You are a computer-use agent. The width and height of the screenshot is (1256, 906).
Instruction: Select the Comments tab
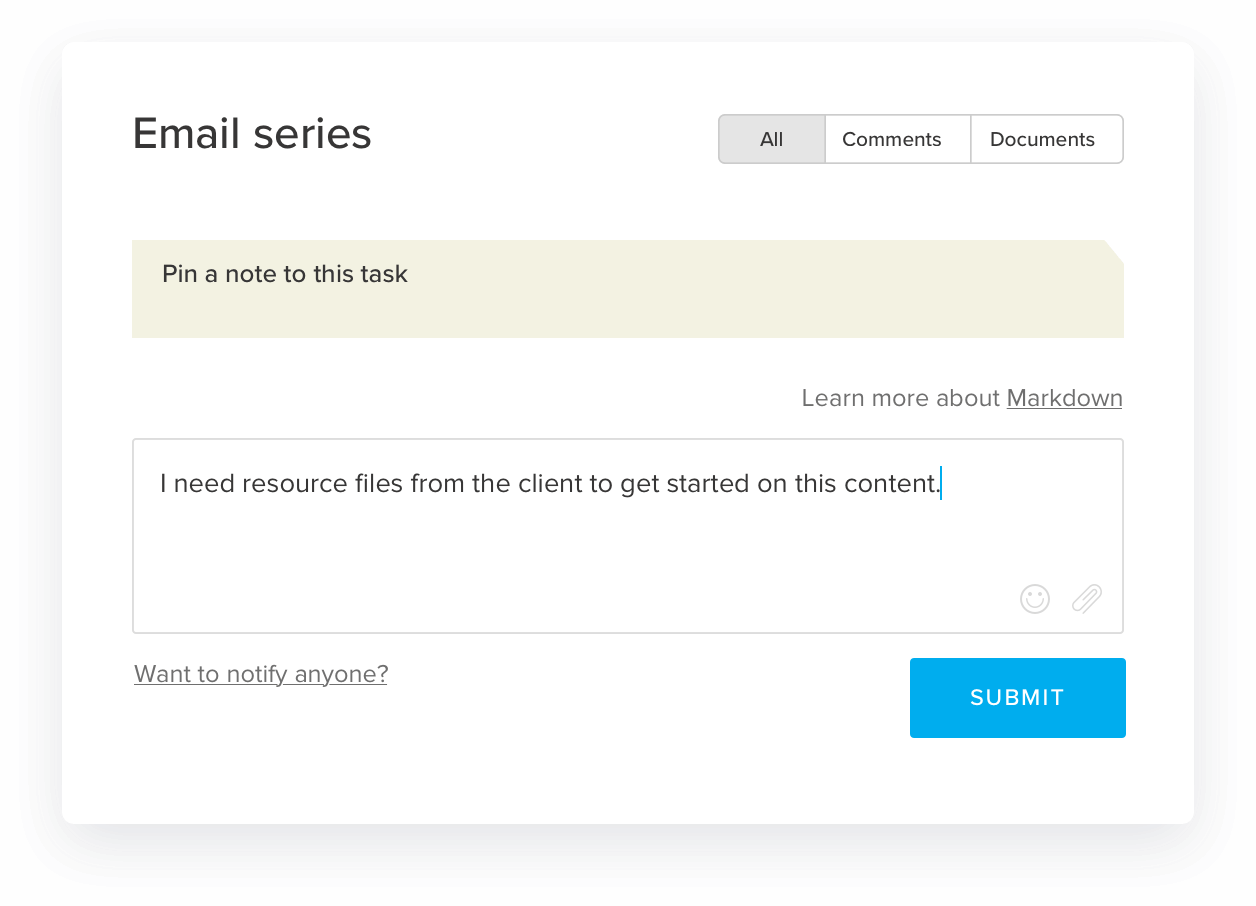pos(891,139)
